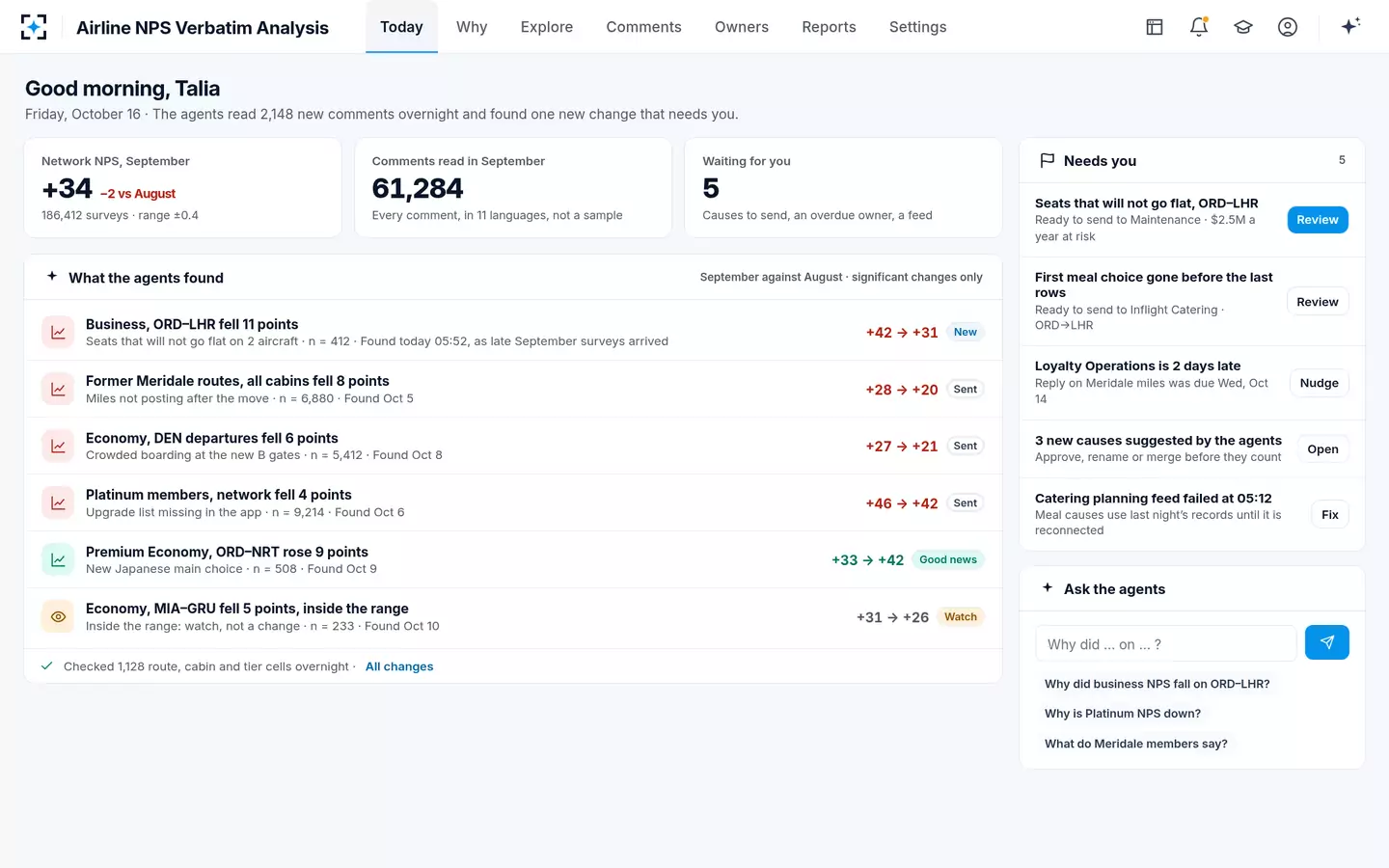Click the app logo icon
The image size is (1389, 868).
pyautogui.click(x=34, y=27)
